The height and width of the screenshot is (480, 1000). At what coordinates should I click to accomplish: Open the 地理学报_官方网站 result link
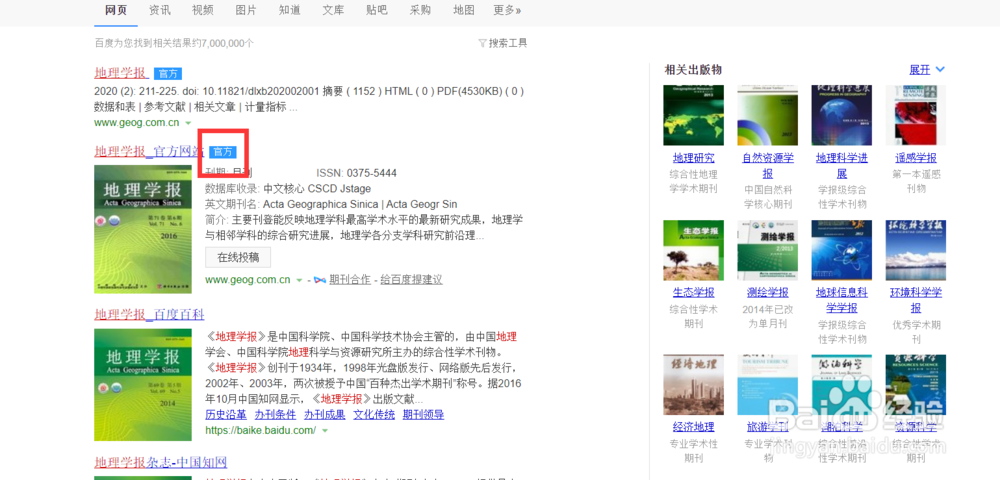[149, 152]
